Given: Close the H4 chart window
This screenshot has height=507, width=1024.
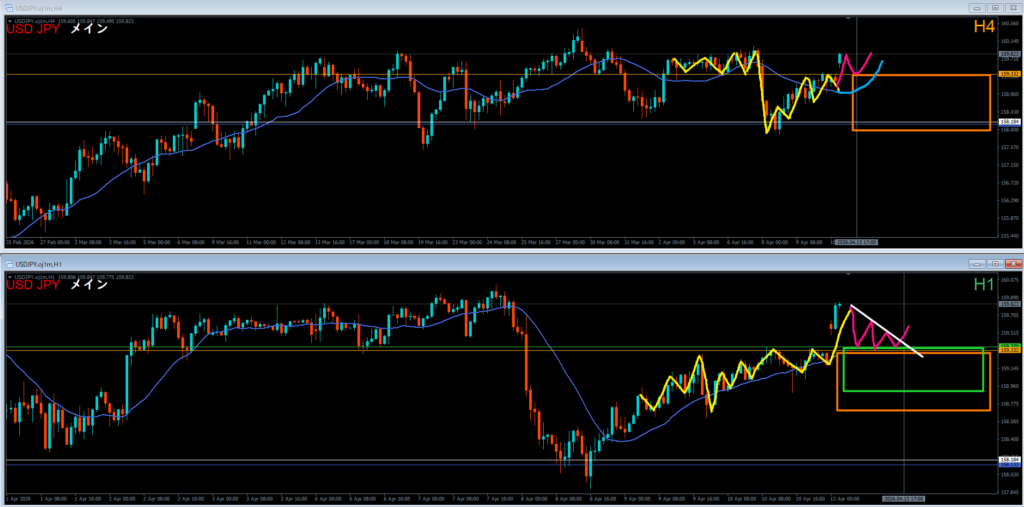Looking at the screenshot, I should [x=1012, y=8].
